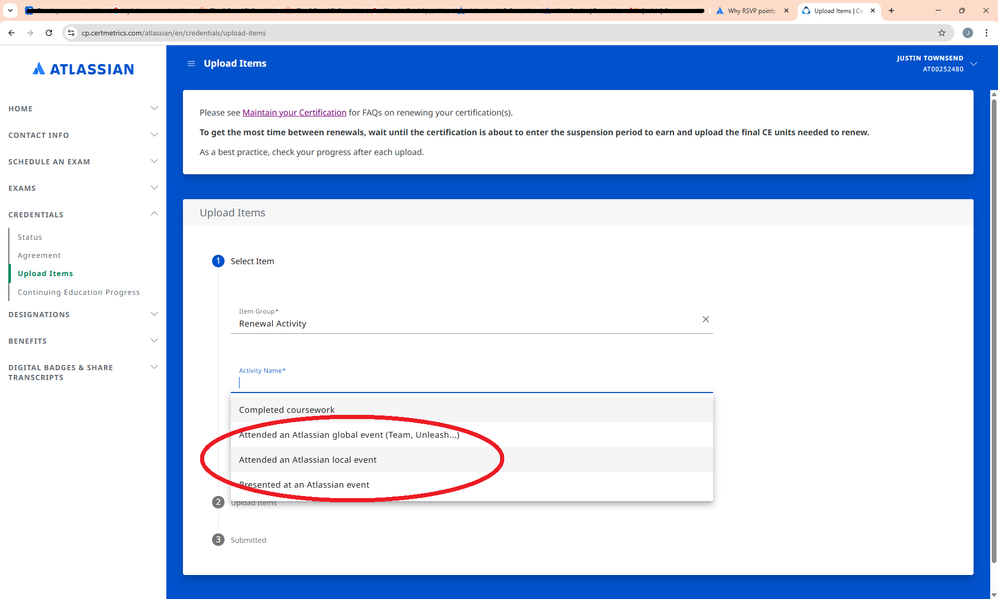The width and height of the screenshot is (998, 599).
Task: Open the tab search dropdown arrow
Action: tap(10, 10)
